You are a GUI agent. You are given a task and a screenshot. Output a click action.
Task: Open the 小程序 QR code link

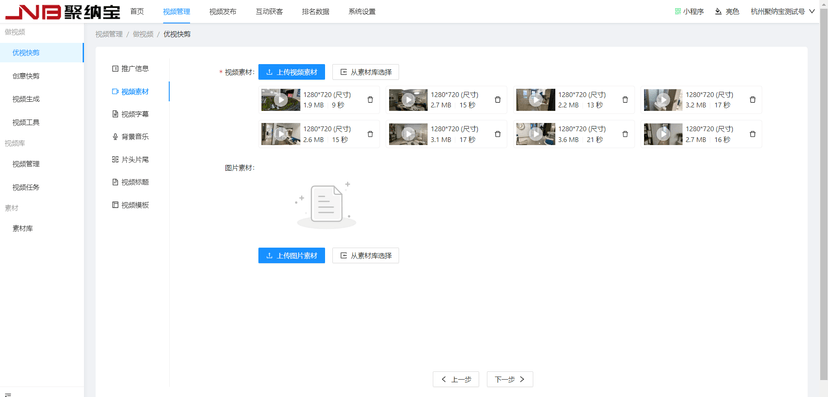[689, 12]
